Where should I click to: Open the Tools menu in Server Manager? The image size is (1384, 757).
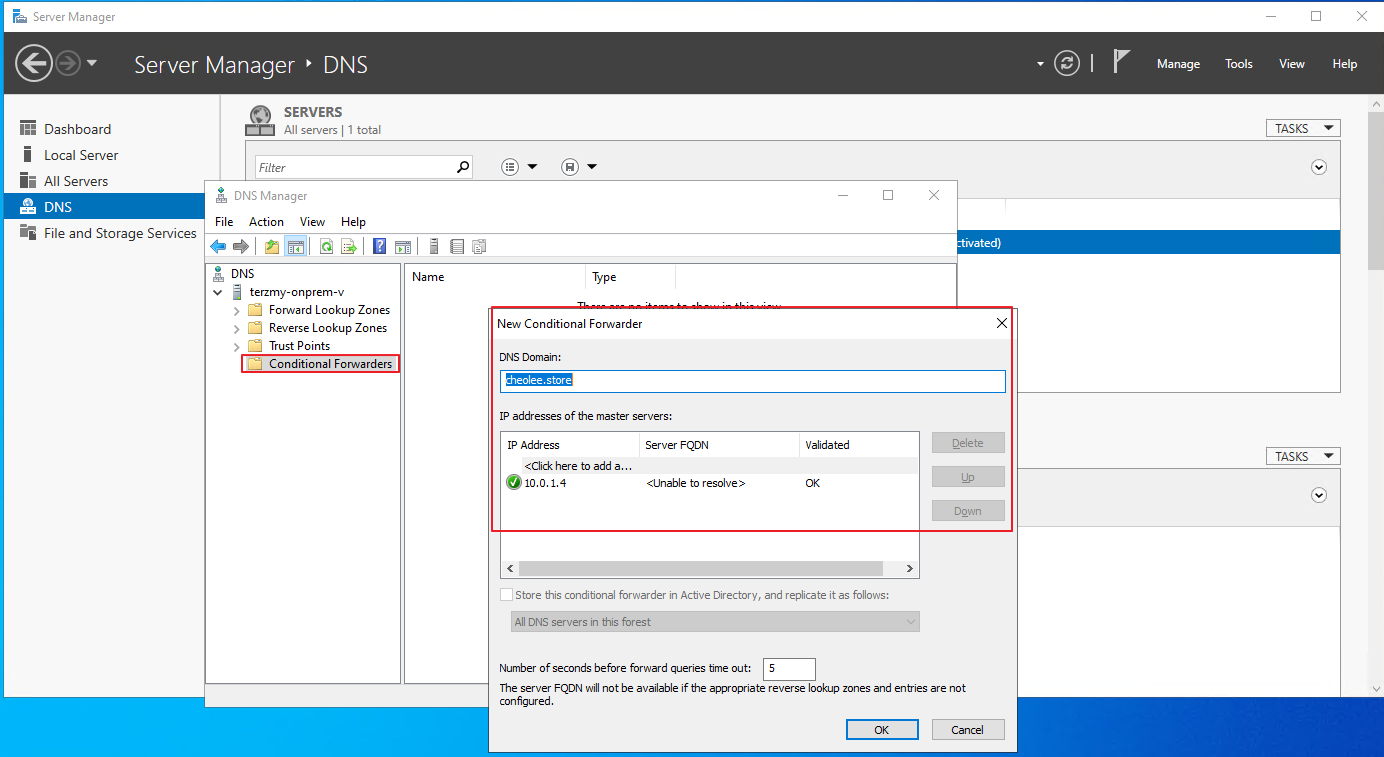click(1239, 64)
